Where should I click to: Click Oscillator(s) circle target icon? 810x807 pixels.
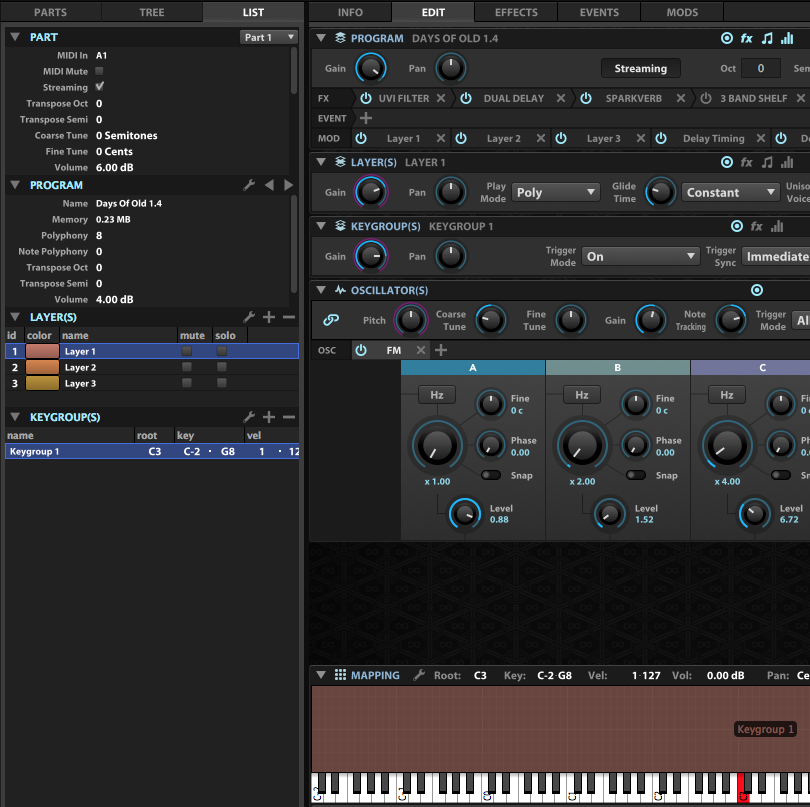click(x=756, y=290)
